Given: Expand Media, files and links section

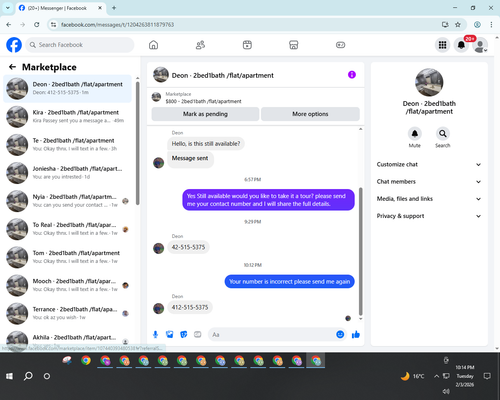Looking at the screenshot, I should (429, 199).
